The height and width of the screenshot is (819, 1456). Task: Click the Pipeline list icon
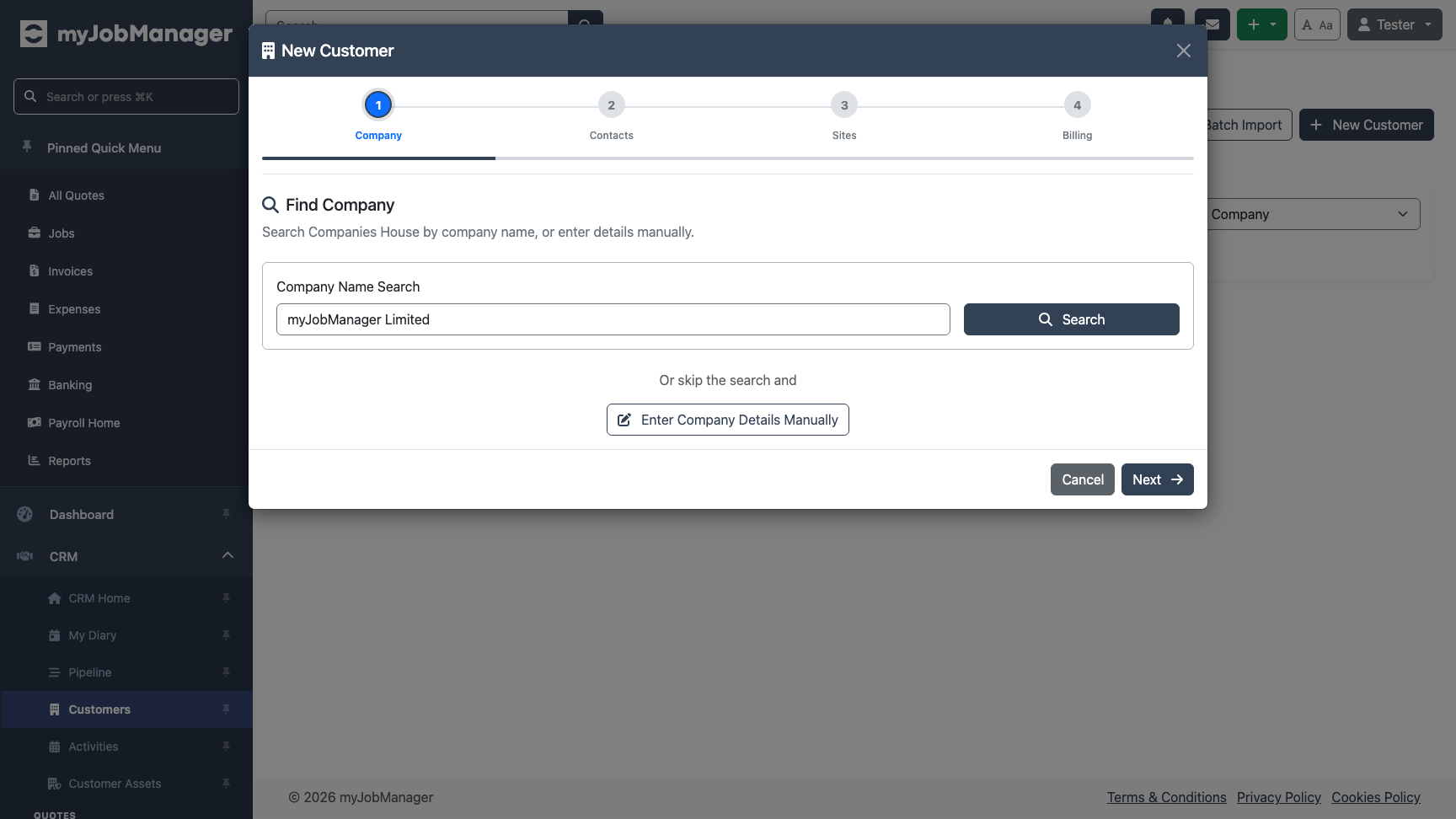tap(55, 672)
